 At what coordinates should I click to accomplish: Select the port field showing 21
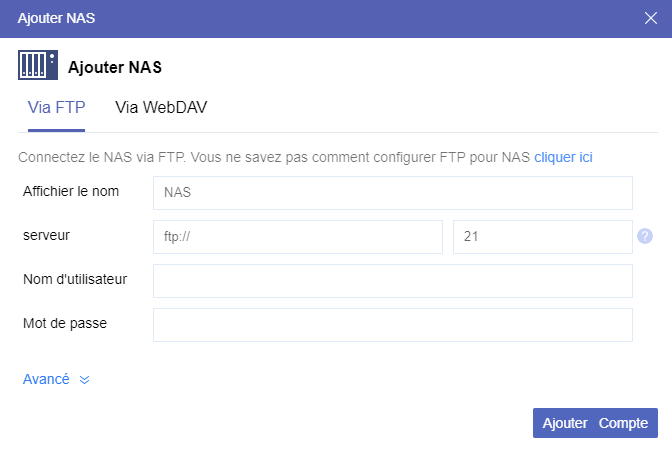click(542, 237)
